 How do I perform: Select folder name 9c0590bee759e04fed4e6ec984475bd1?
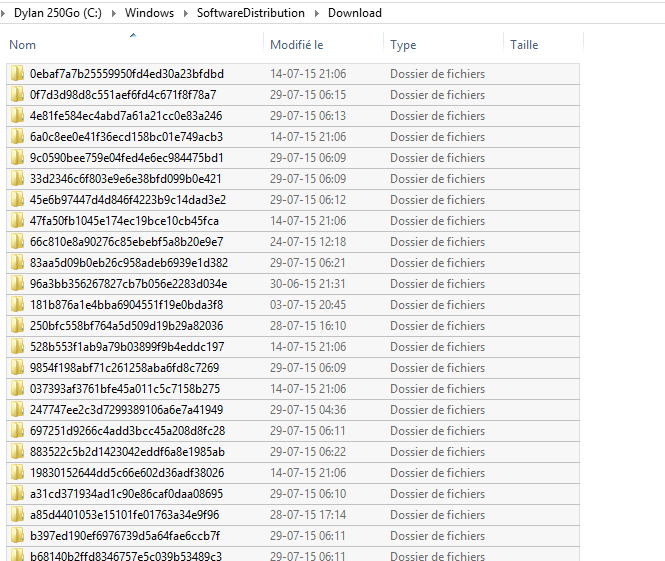(x=126, y=158)
